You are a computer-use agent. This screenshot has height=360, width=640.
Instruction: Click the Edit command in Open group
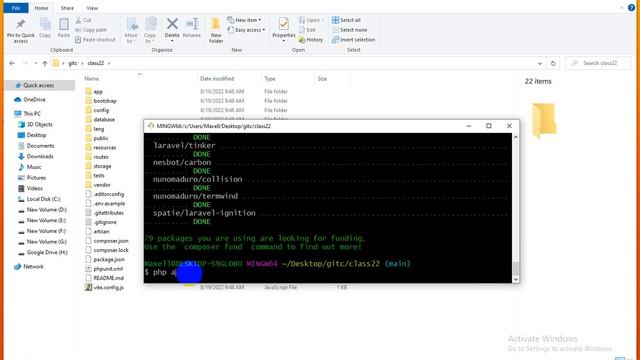coord(307,30)
